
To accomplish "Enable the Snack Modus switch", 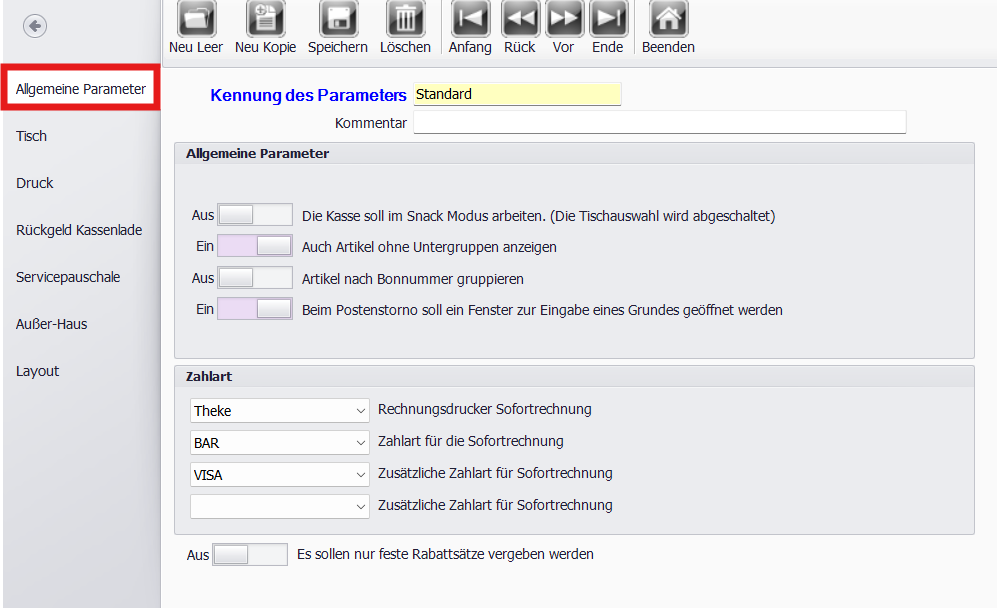I will 255,215.
